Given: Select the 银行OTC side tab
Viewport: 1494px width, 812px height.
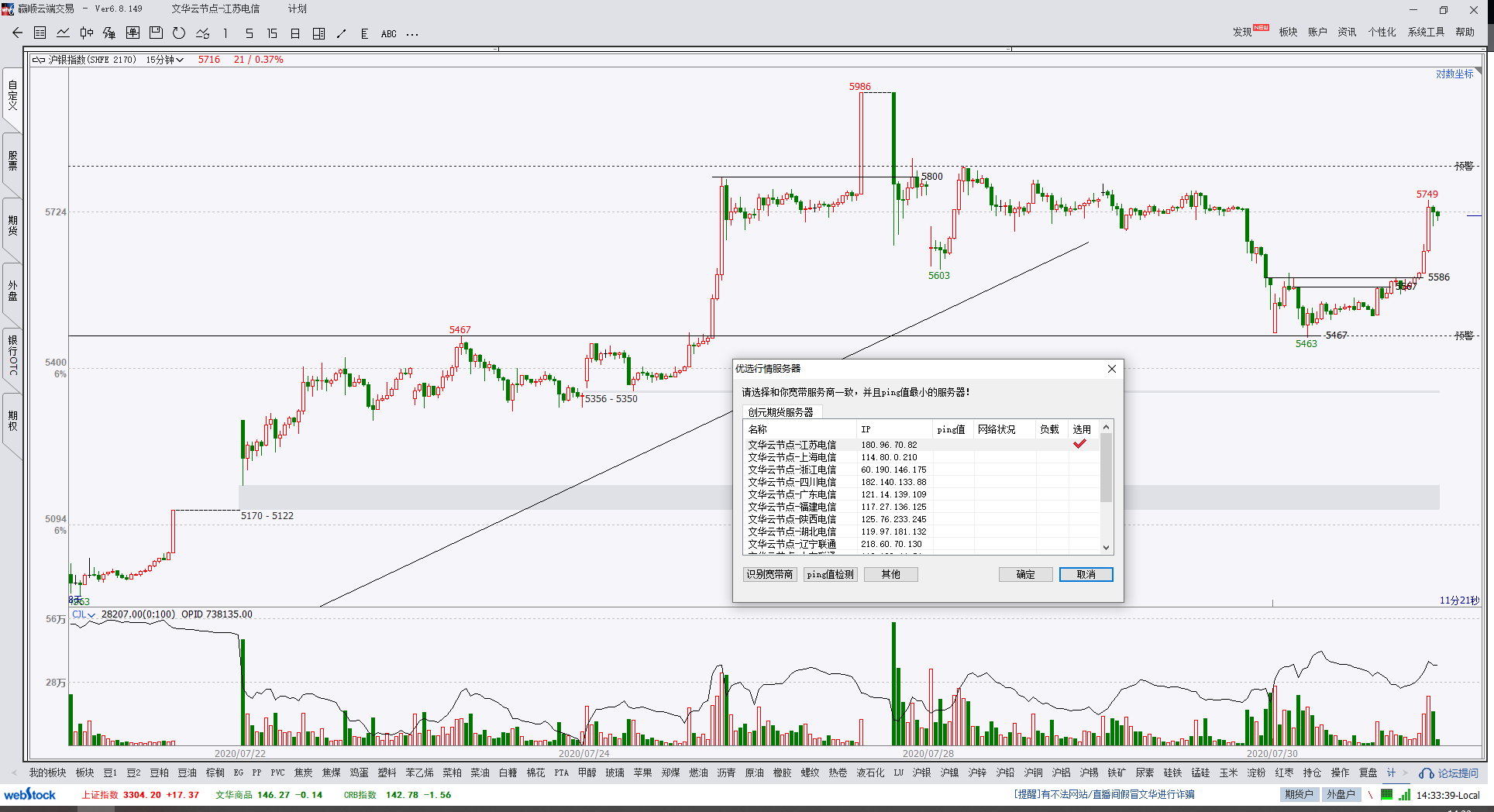Looking at the screenshot, I should (12, 356).
